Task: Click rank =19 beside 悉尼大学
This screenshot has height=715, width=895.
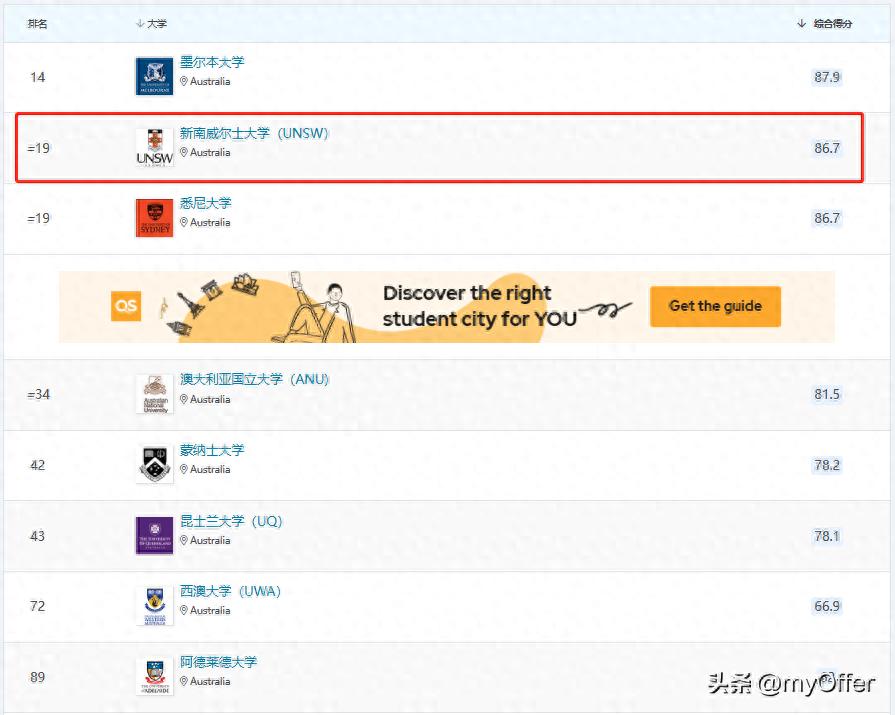Action: pyautogui.click(x=38, y=218)
